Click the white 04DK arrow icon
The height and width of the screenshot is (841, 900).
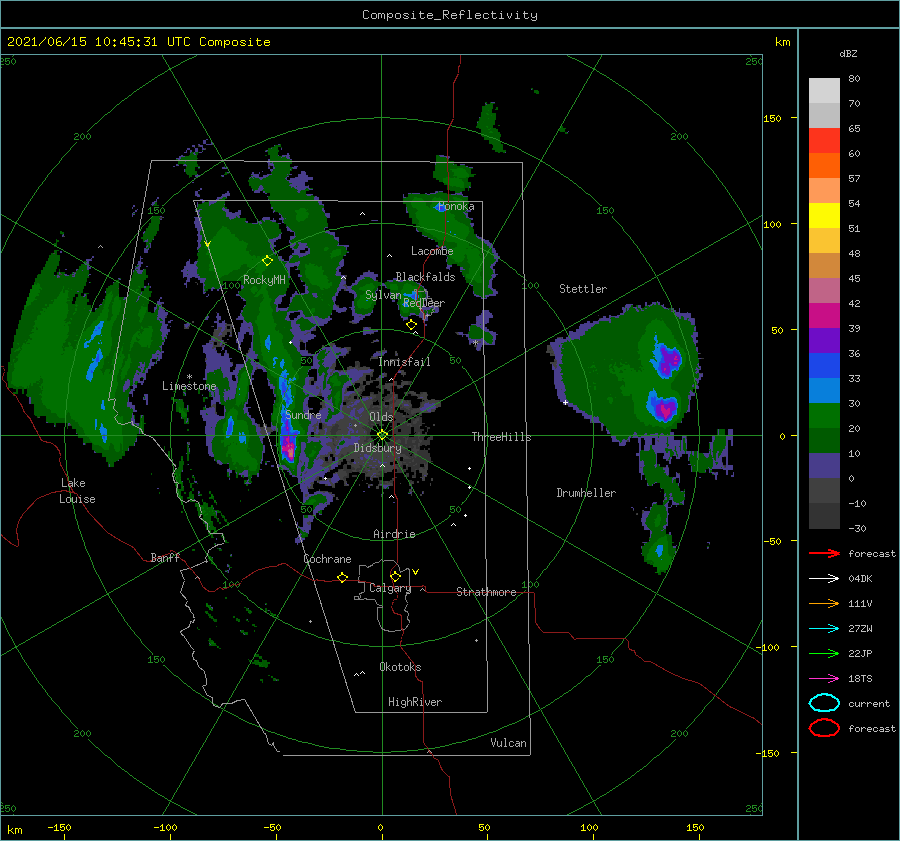coord(824,578)
